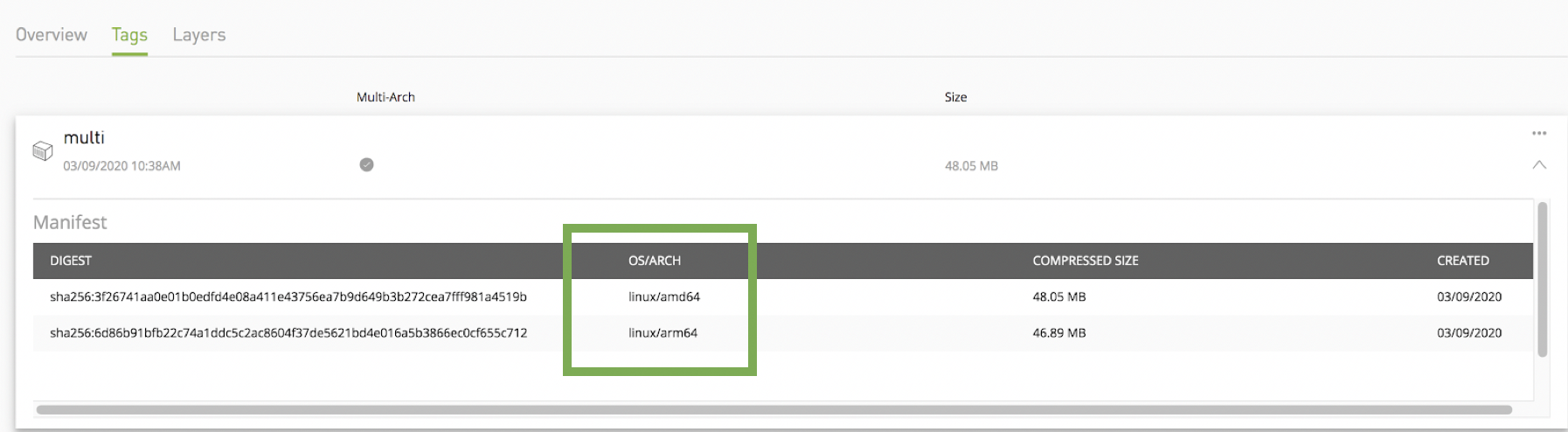The width and height of the screenshot is (1568, 432).
Task: Click the CREATED column header
Action: pos(1463,261)
